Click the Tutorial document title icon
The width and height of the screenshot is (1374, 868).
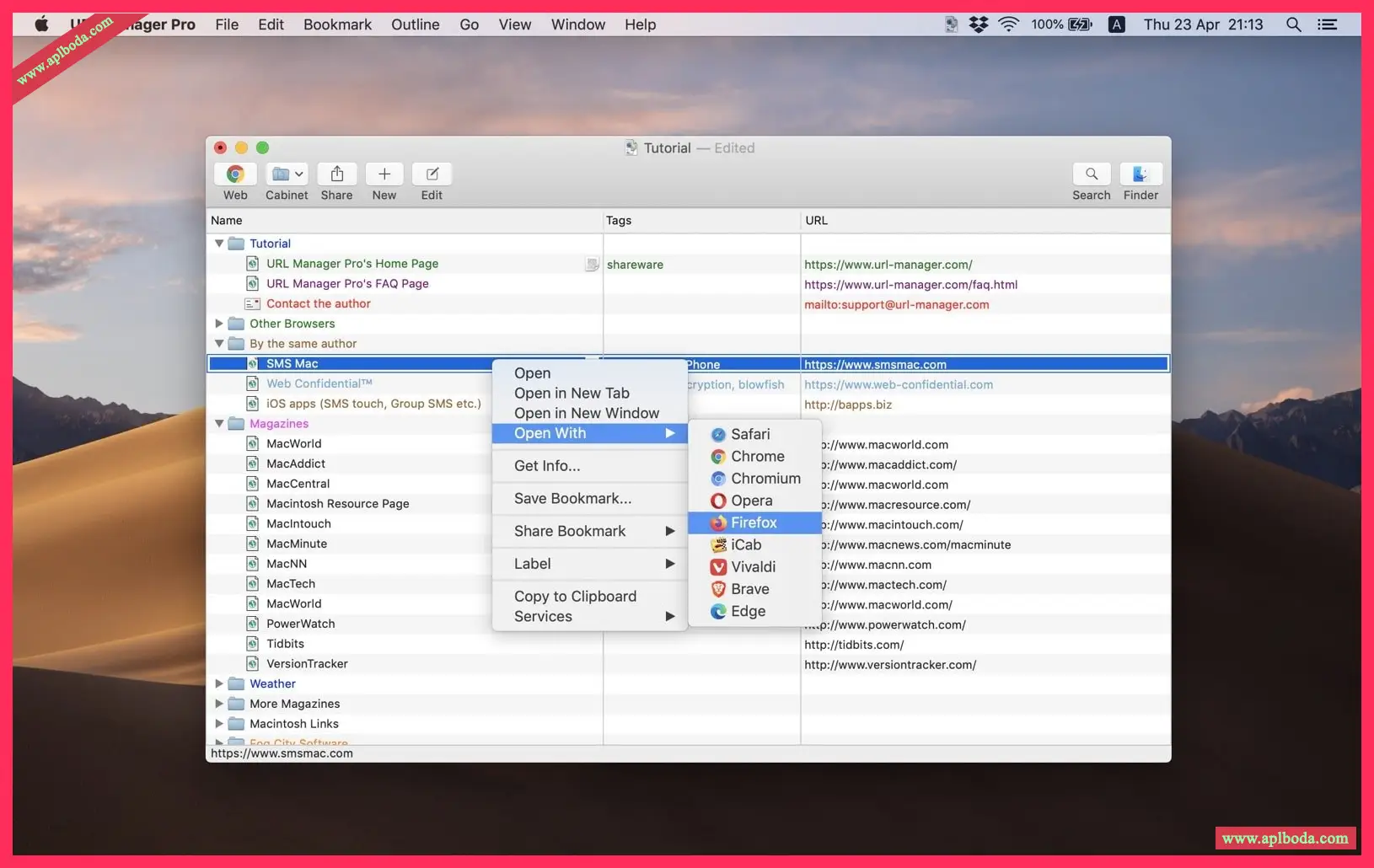click(x=631, y=147)
